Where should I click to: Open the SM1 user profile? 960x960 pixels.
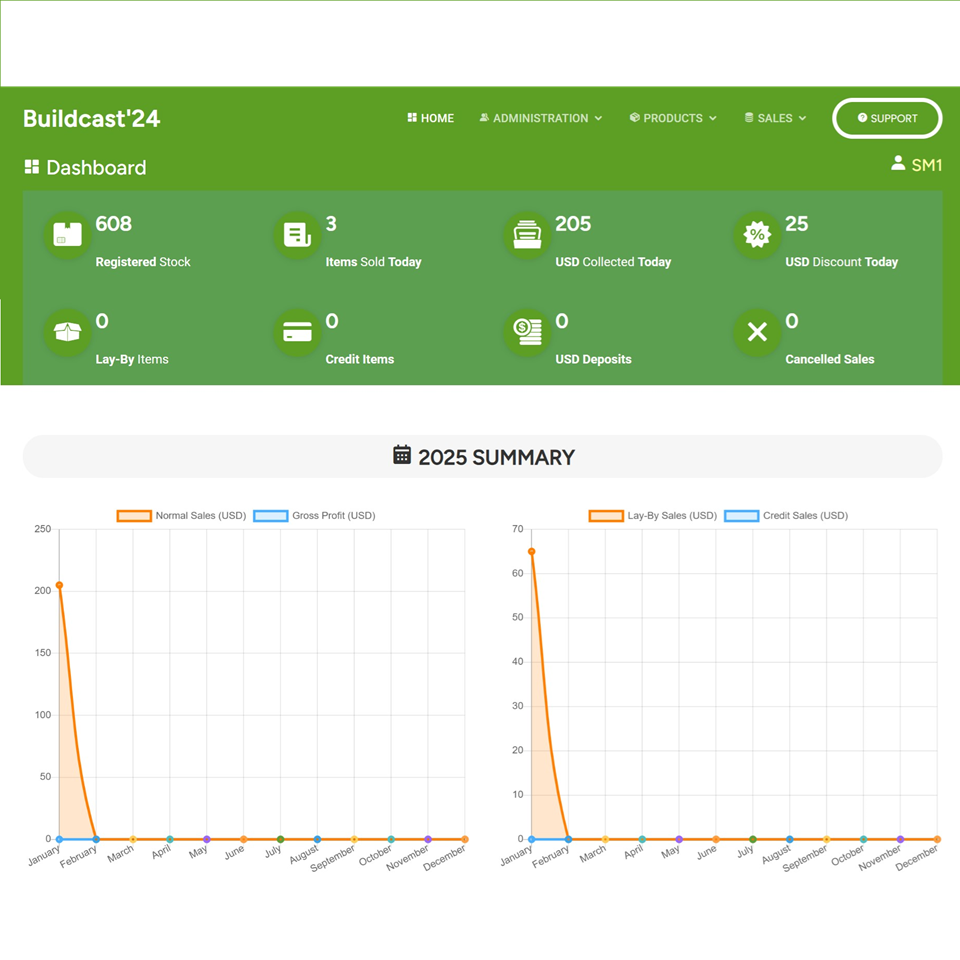(x=917, y=165)
